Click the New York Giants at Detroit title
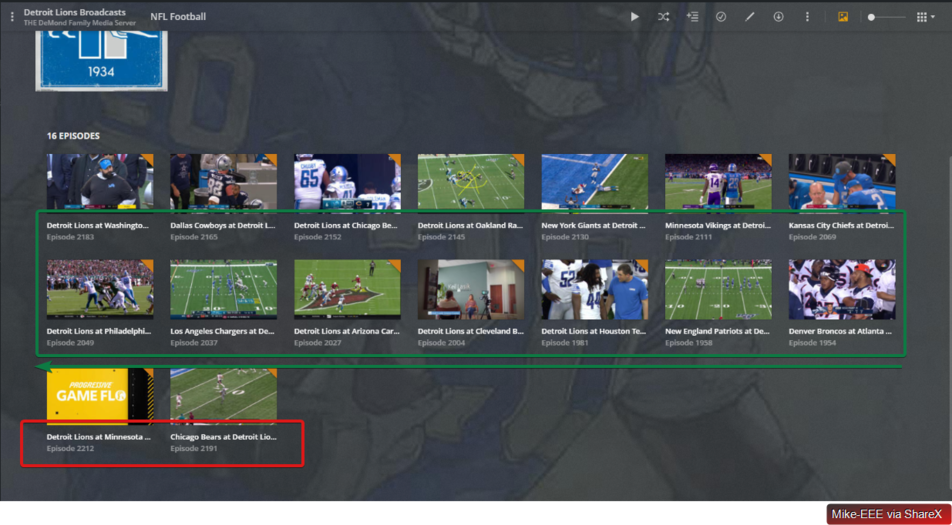Image resolution: width=952 pixels, height=525 pixels. tap(593, 225)
